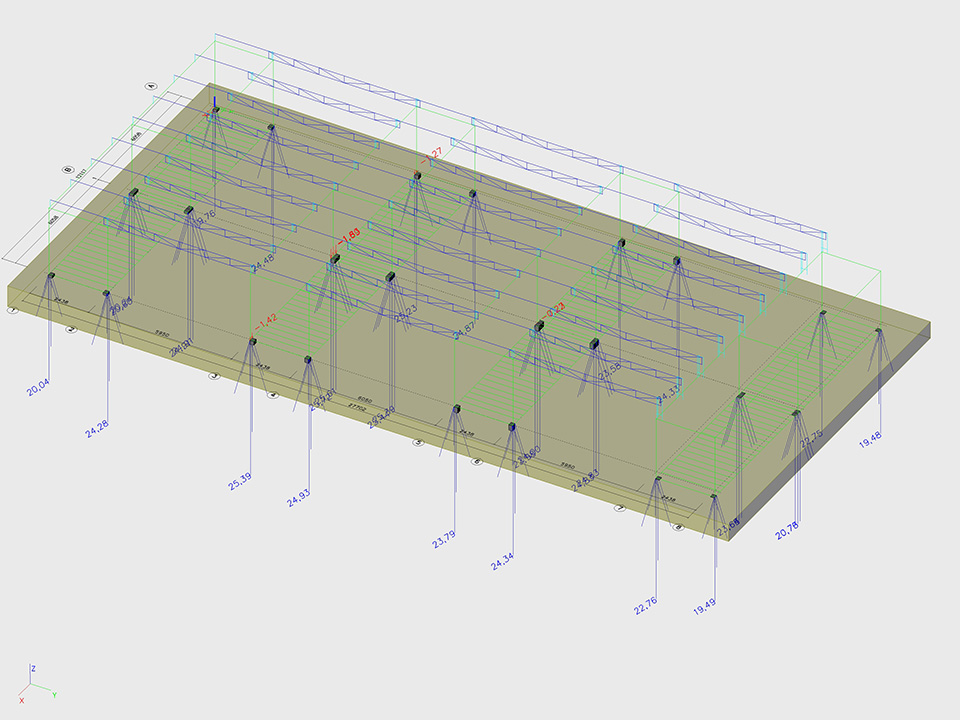This screenshot has width=960, height=720.
Task: Select grid line bubble B
Action: point(69,170)
